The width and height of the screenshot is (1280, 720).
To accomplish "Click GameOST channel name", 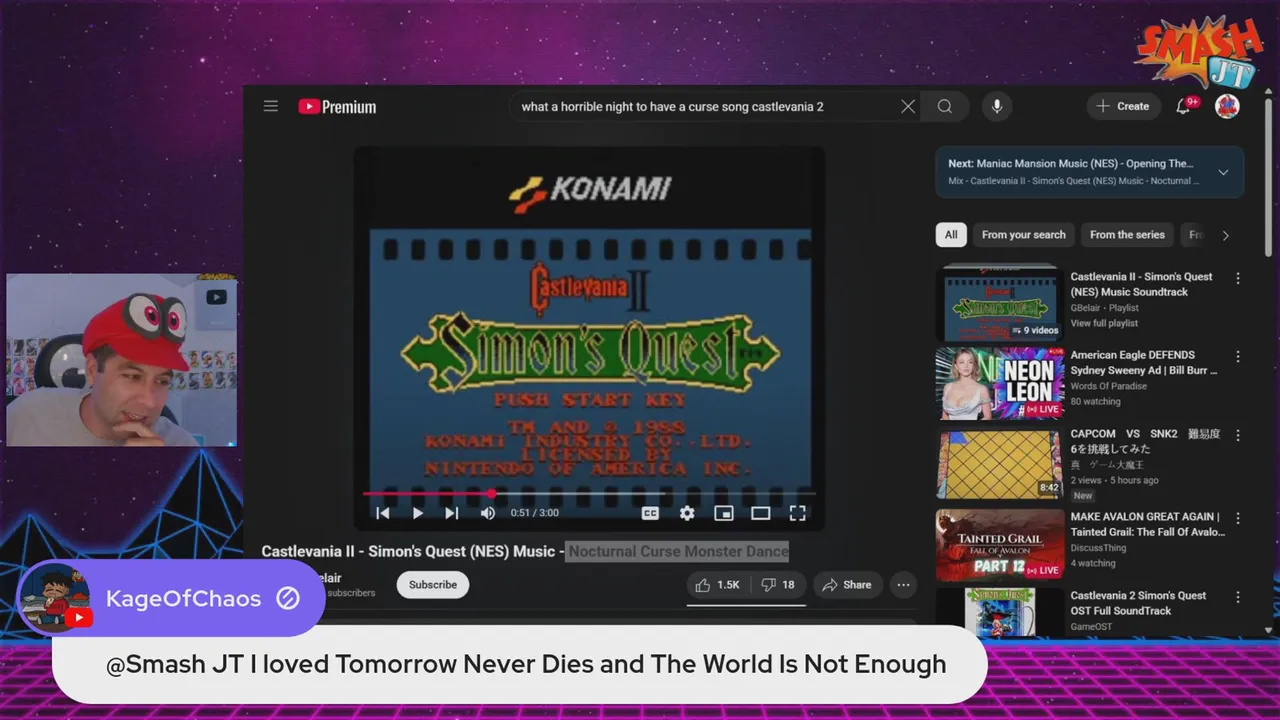I will 1091,627.
